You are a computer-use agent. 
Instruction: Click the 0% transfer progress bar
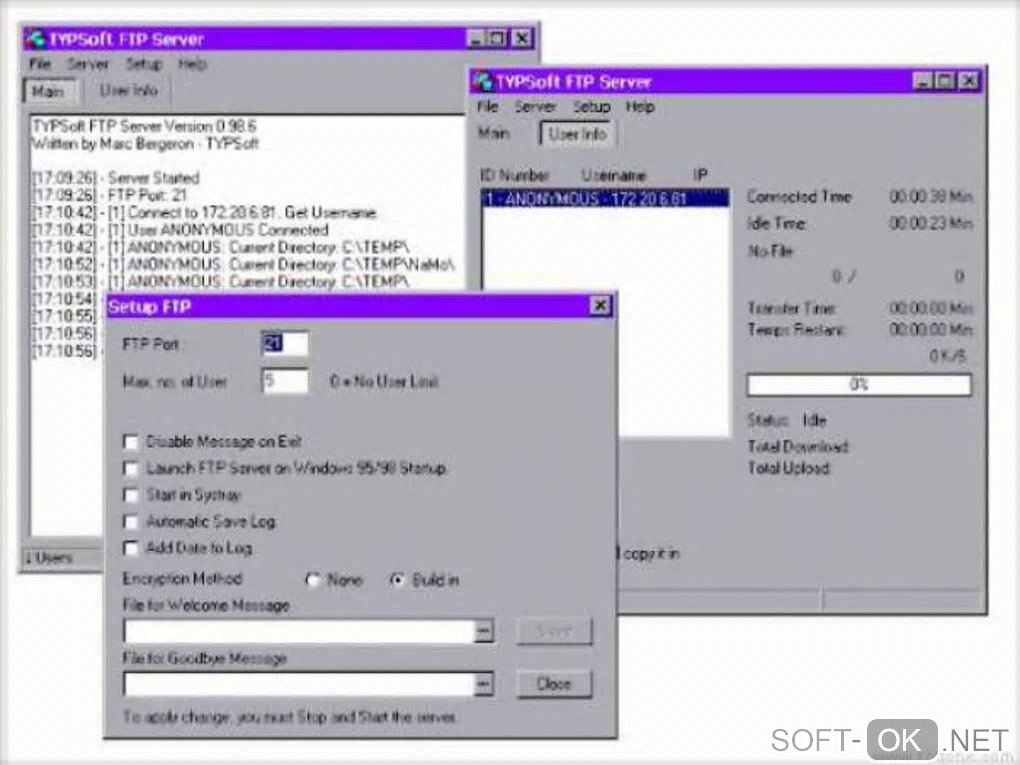point(859,384)
